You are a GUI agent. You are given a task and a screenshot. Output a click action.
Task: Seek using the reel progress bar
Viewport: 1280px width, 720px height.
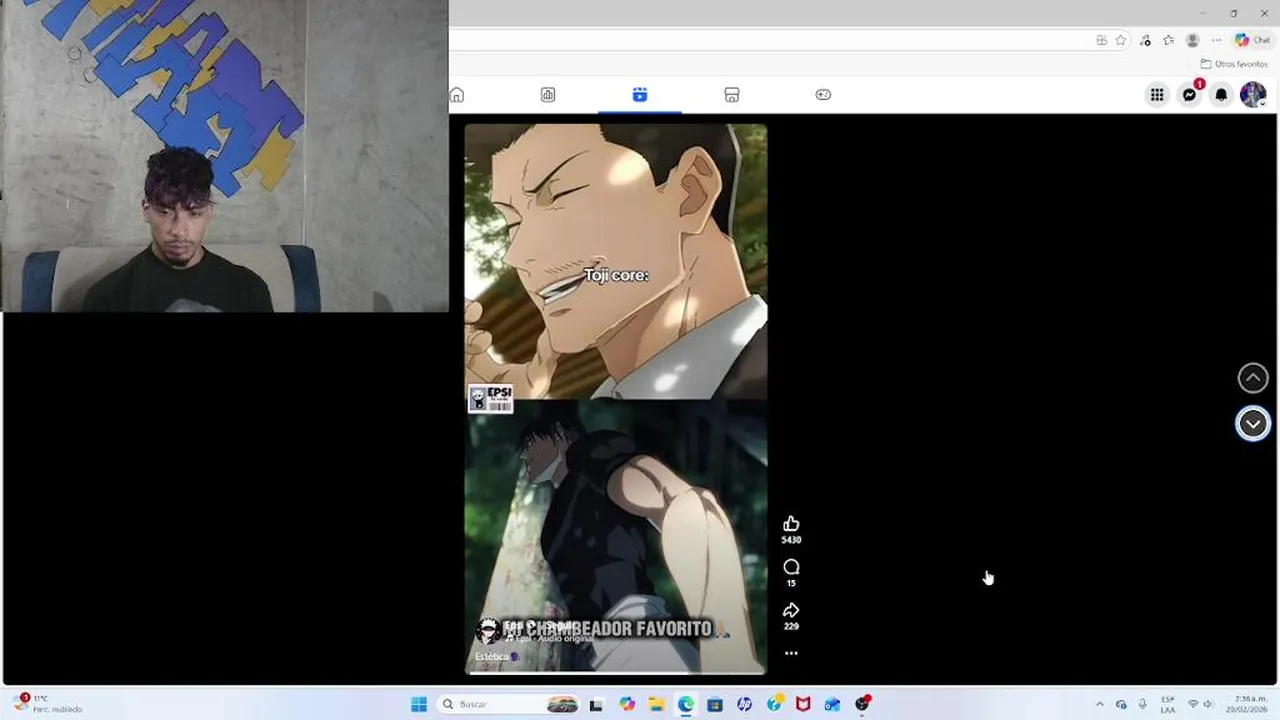click(616, 673)
